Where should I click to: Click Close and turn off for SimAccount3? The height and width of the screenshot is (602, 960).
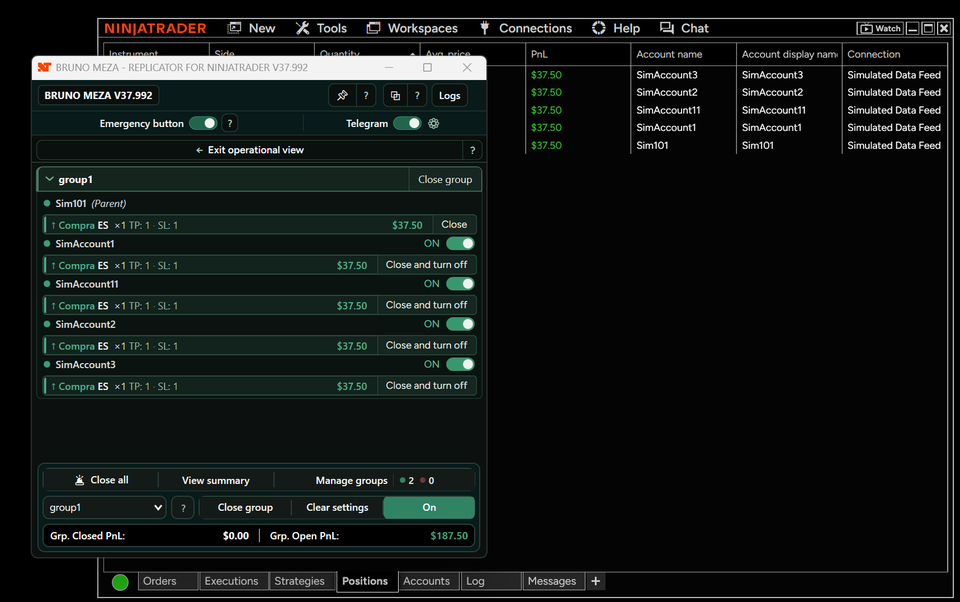tap(426, 386)
